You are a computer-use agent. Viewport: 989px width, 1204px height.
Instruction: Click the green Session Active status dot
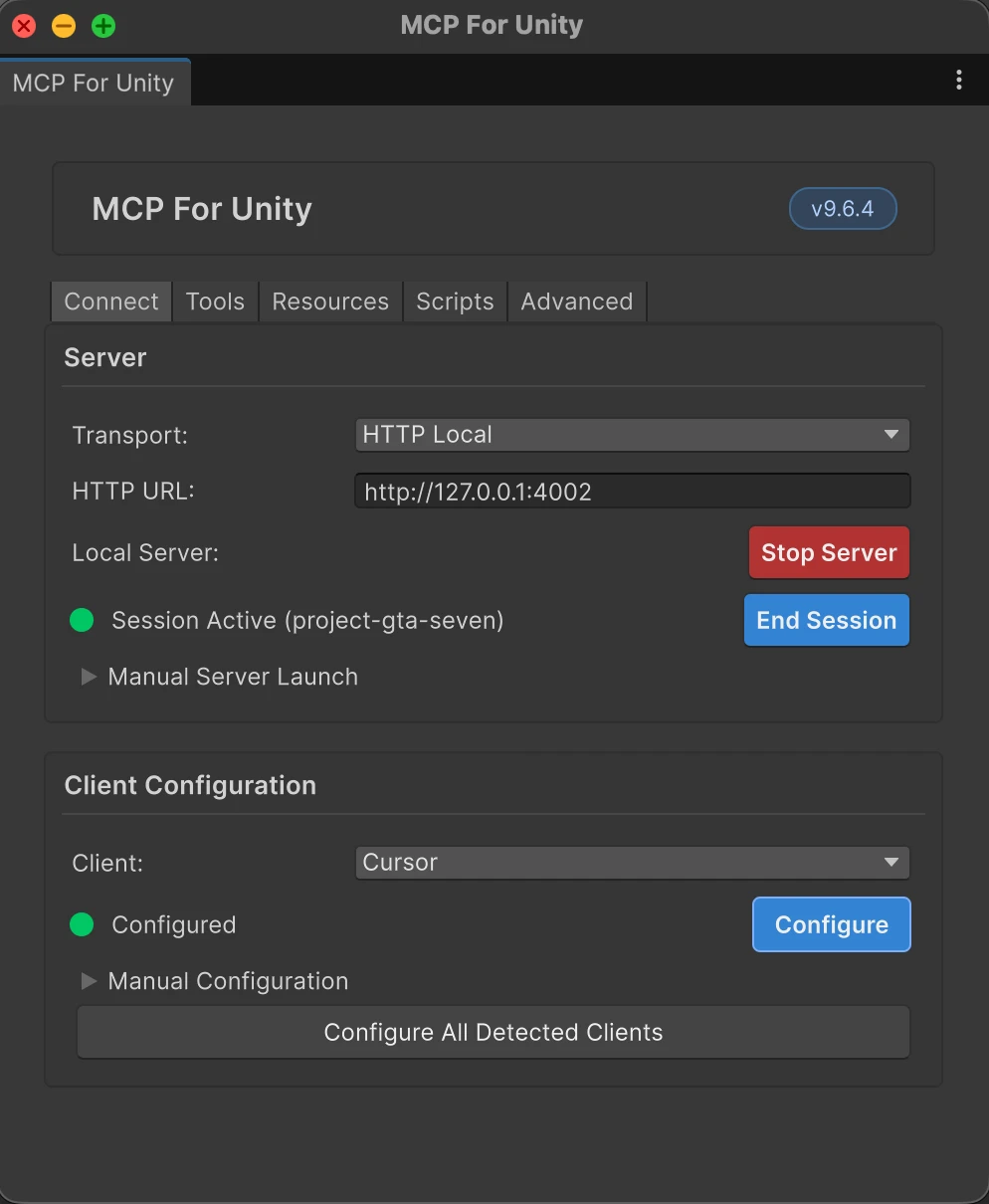(x=82, y=621)
